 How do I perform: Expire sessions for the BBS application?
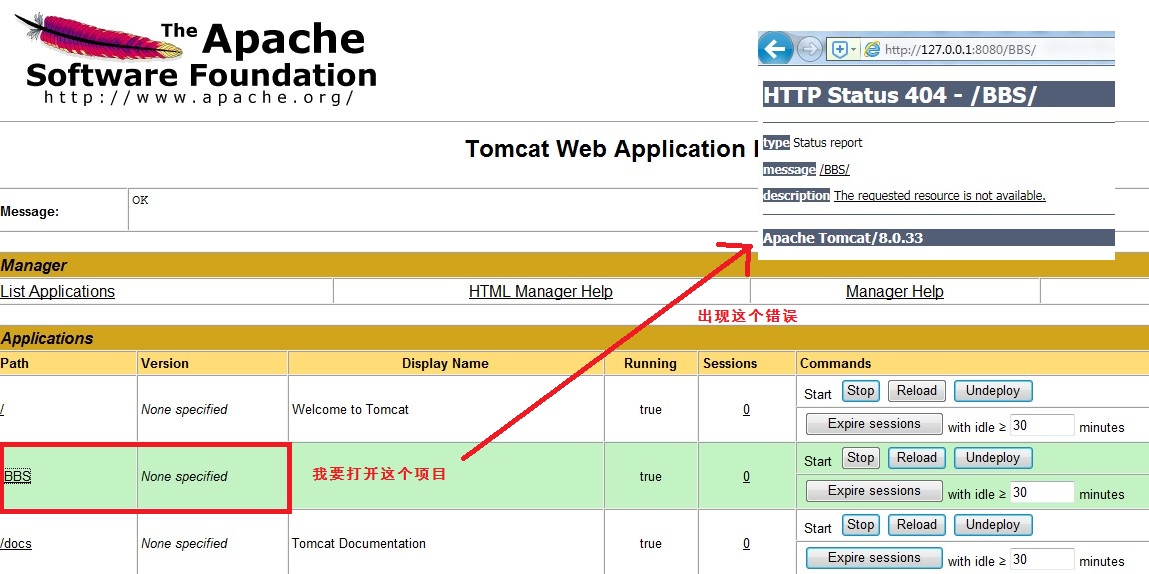(874, 490)
